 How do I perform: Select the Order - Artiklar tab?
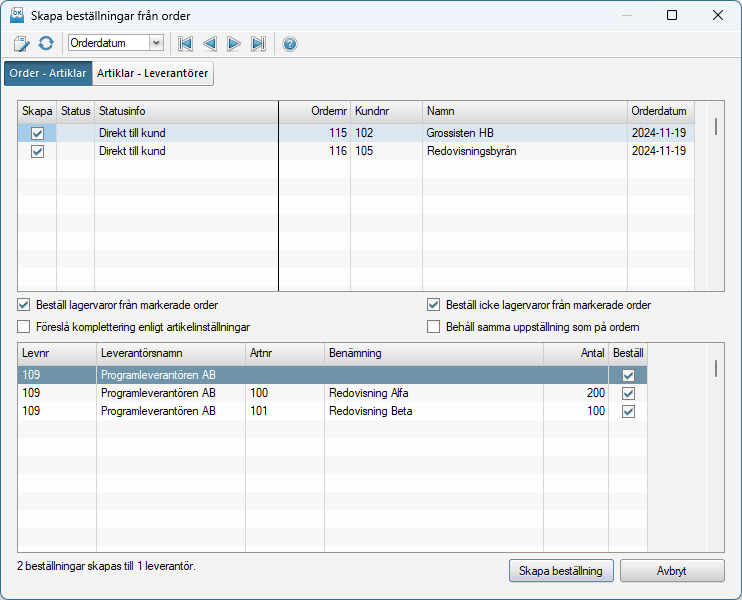coord(48,73)
